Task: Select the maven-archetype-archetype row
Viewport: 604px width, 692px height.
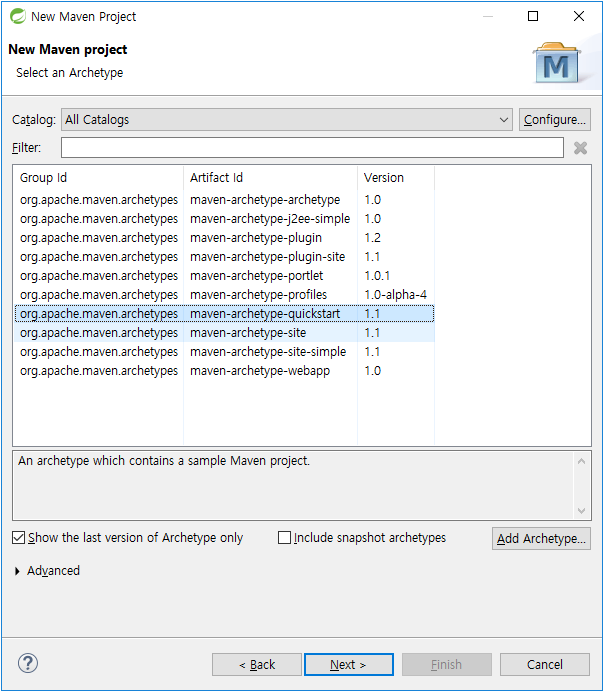Action: (x=224, y=199)
